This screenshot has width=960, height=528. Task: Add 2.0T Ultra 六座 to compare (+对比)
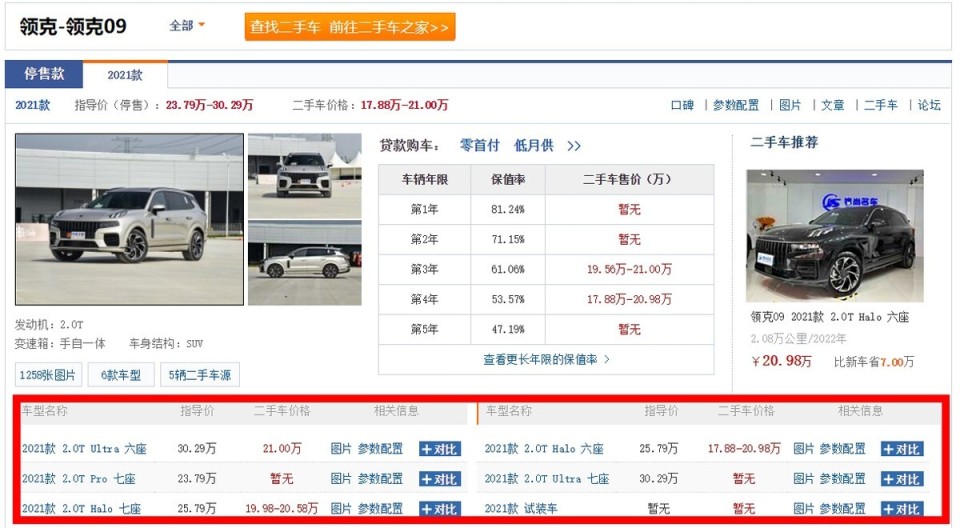(440, 450)
